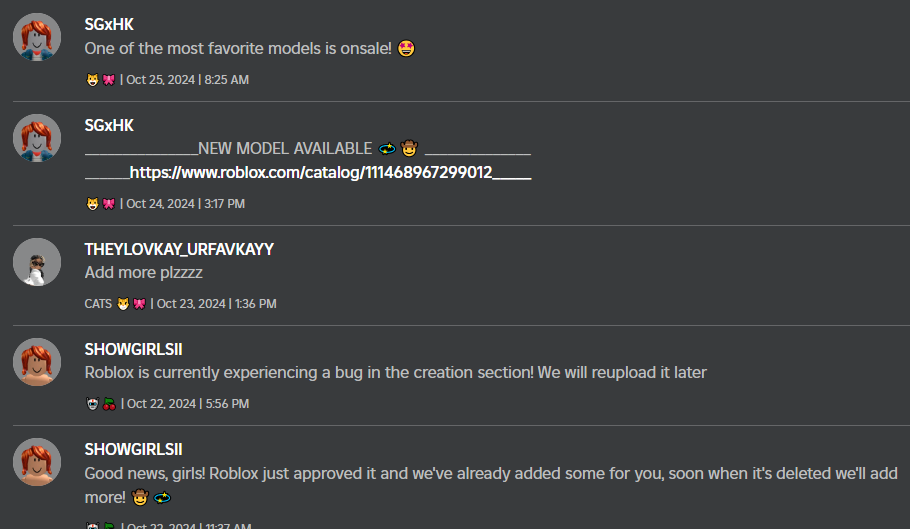
Task: Click SGxHK's avatar on the NEW MODEL post
Action: click(37, 138)
